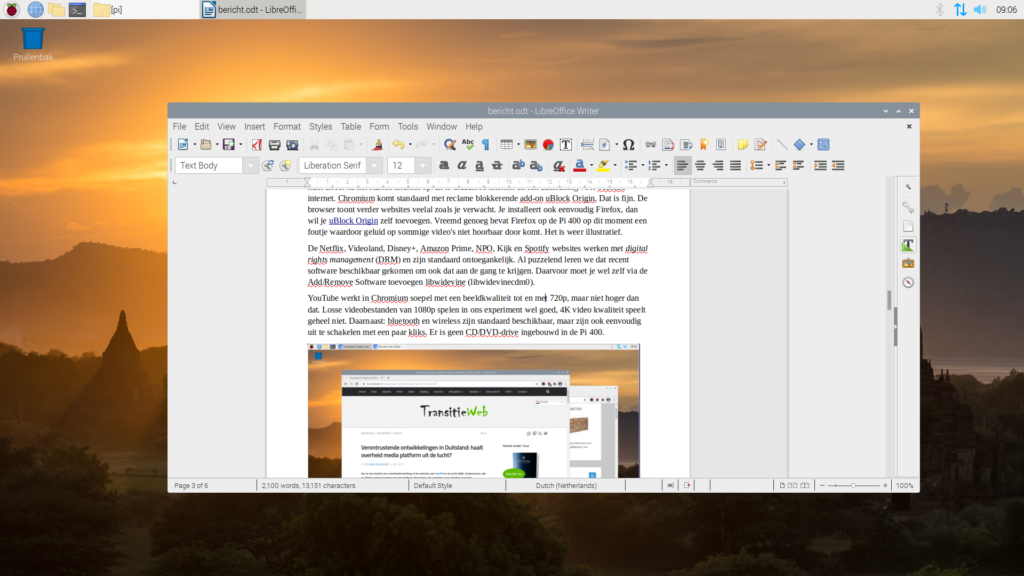This screenshot has width=1024, height=576.
Task: Clear direct formatting
Action: (x=558, y=165)
